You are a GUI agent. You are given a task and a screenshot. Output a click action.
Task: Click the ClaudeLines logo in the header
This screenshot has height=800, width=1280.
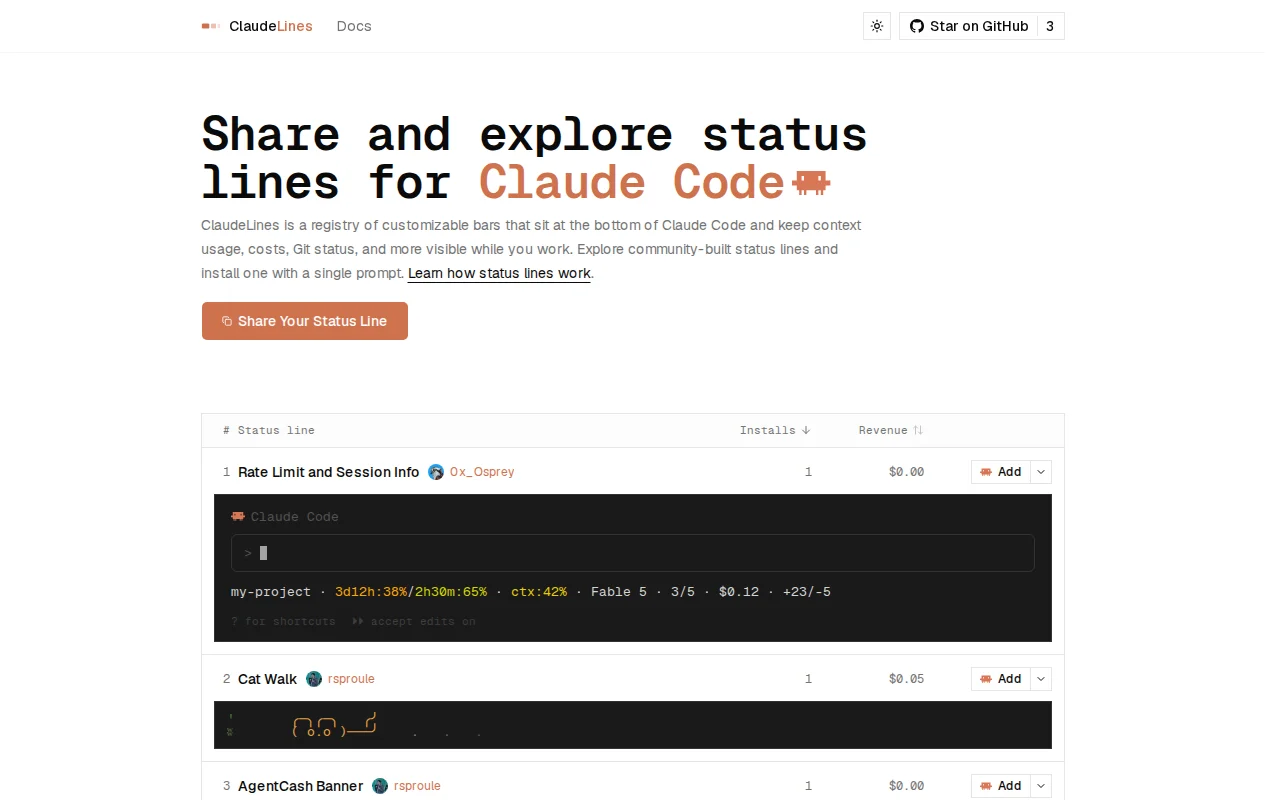pyautogui.click(x=257, y=26)
